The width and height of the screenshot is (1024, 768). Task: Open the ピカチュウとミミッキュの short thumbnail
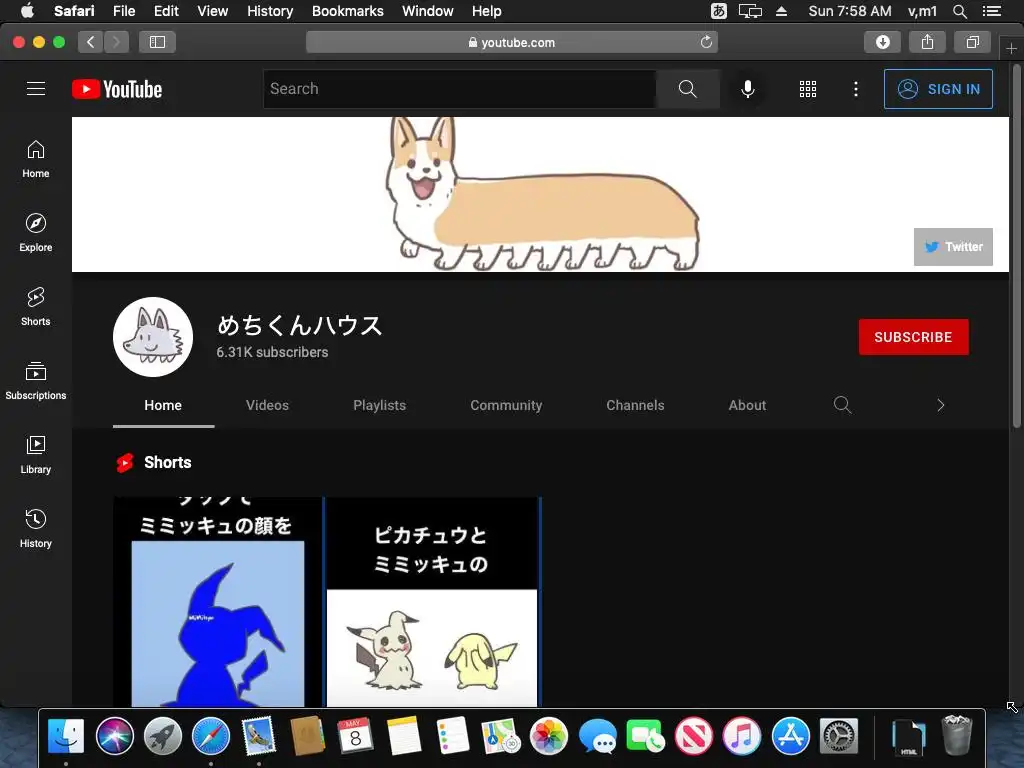(x=432, y=602)
